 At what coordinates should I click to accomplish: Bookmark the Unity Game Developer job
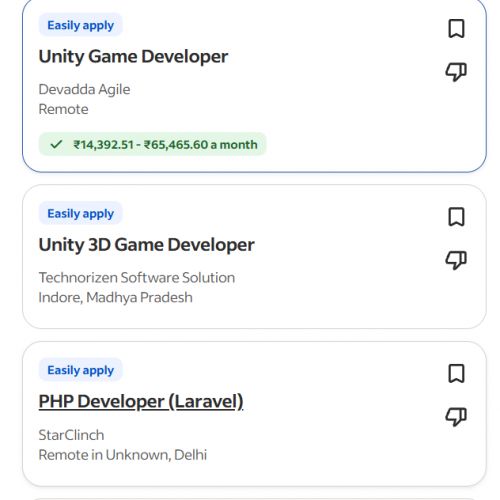click(x=456, y=29)
